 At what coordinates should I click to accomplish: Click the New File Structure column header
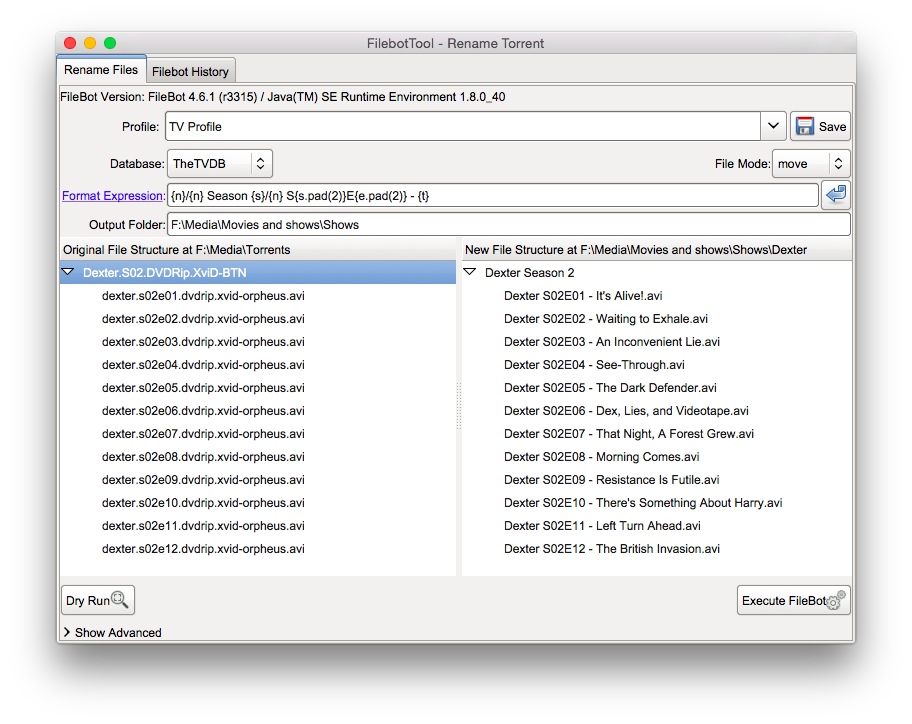[657, 249]
